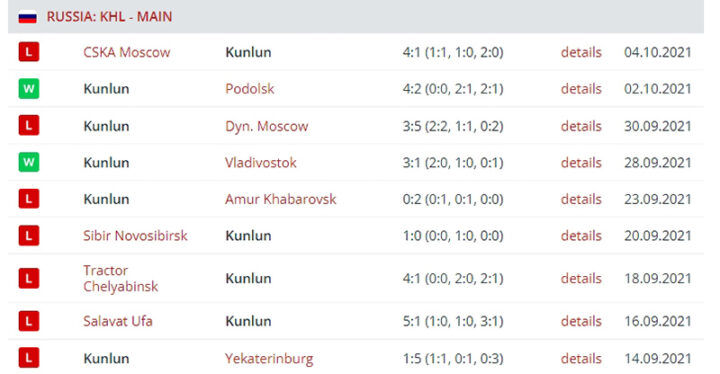Open CSKA Moscow team link

pyautogui.click(x=127, y=52)
